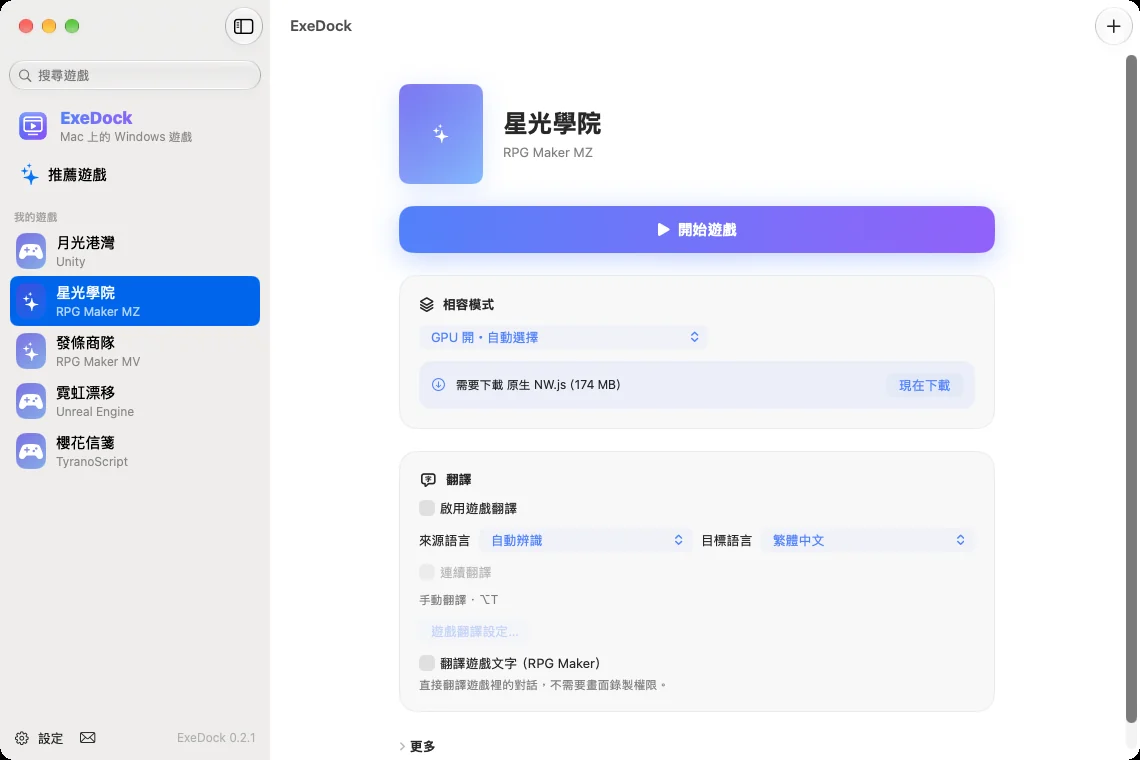Click the 霓虹漂移 gamepad icon
Screen dimensions: 1140x760
click(x=31, y=401)
